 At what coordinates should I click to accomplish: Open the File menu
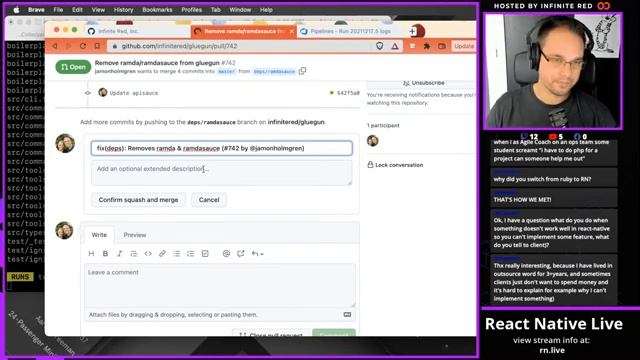coord(58,10)
